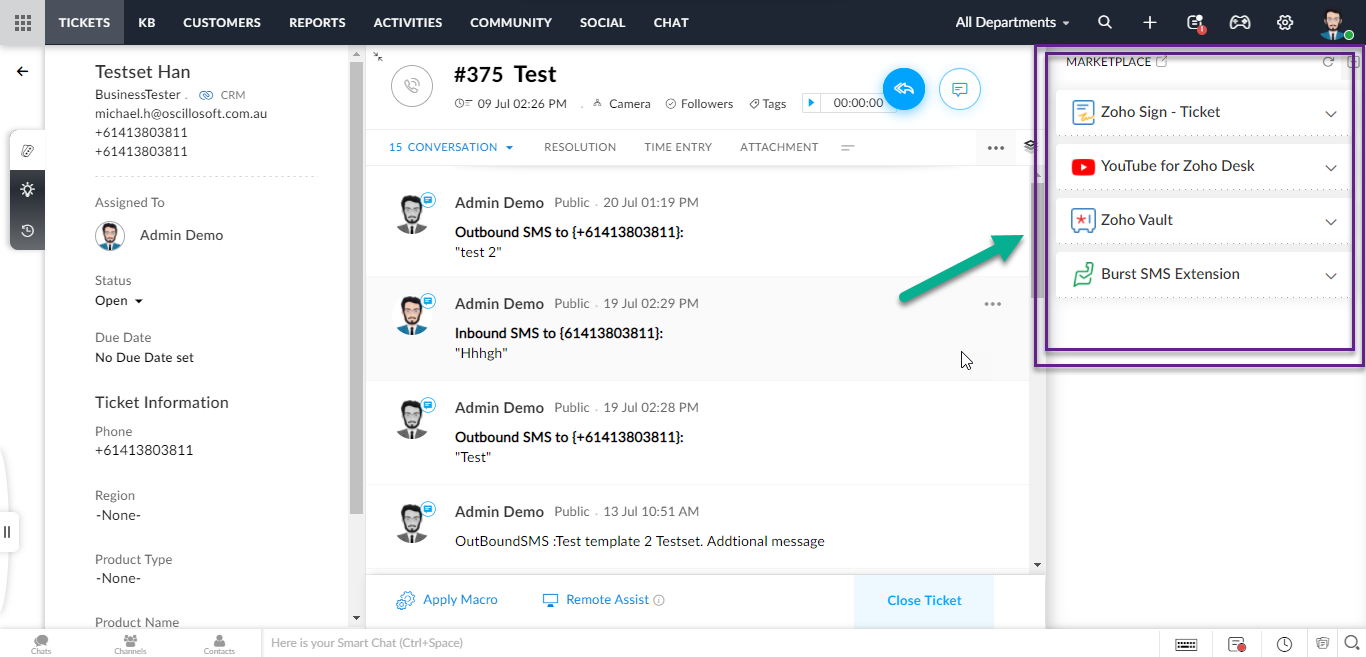Screen dimensions: 1366x657
Task: Click the Remote Assist link
Action: coord(596,600)
